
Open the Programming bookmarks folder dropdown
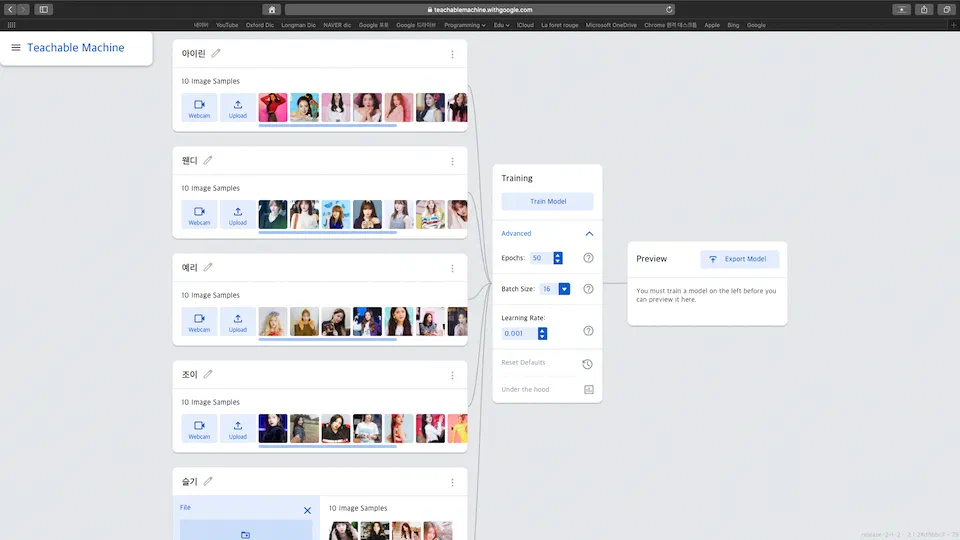pyautogui.click(x=465, y=25)
